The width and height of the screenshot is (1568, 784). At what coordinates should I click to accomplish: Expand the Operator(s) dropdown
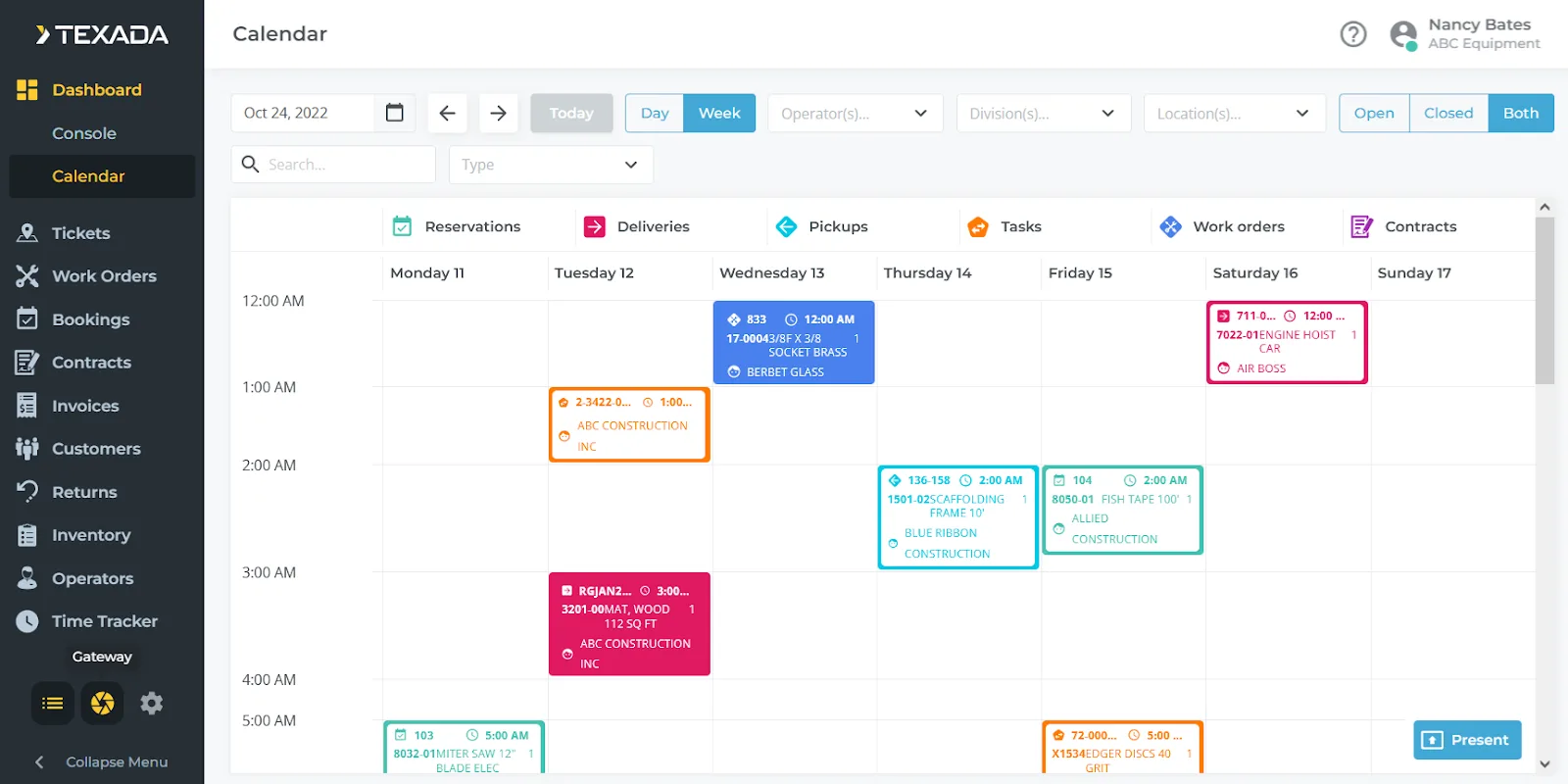click(x=854, y=113)
